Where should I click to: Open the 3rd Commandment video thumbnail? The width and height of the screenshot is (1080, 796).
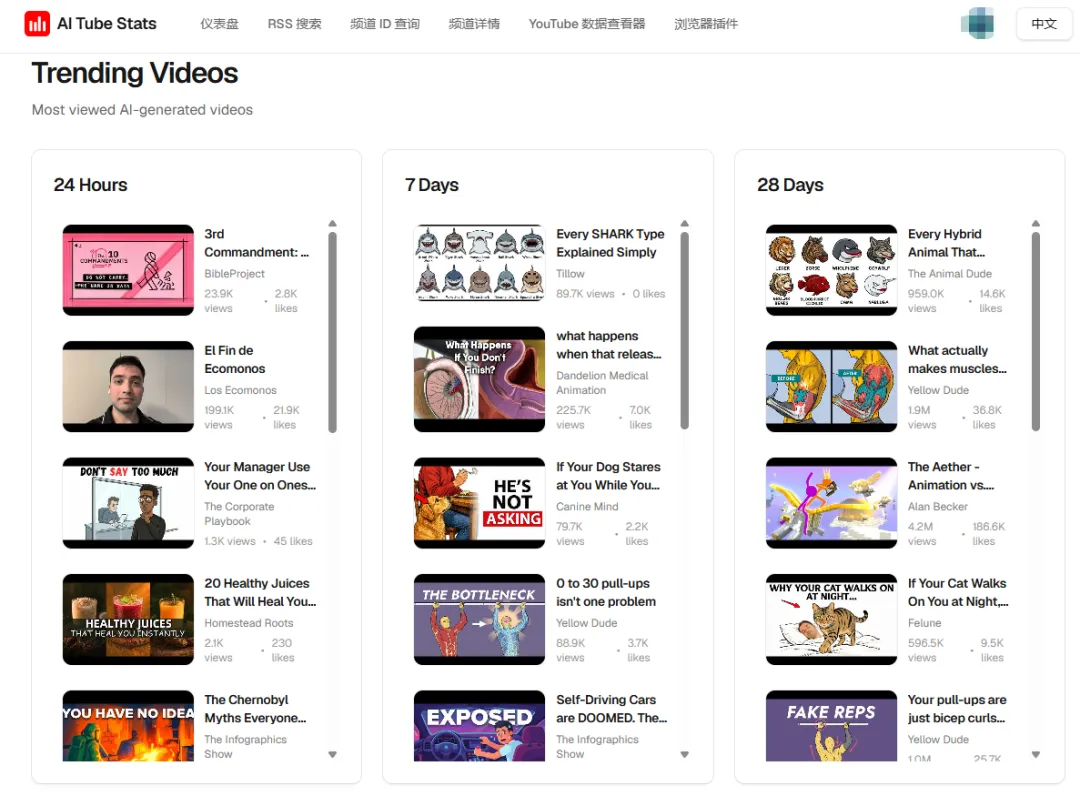[x=128, y=270]
